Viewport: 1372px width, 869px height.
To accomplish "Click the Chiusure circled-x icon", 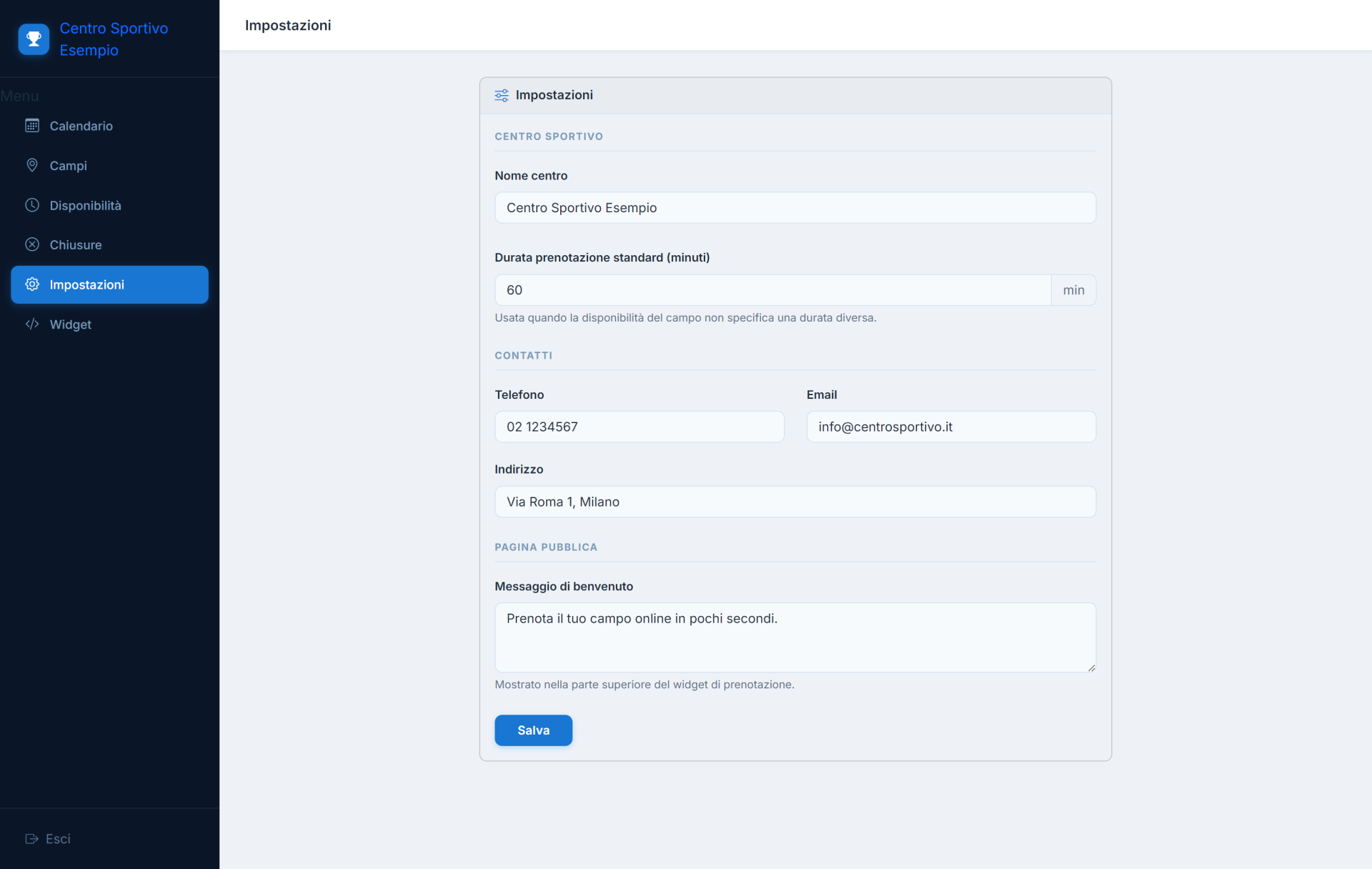I will click(x=32, y=244).
